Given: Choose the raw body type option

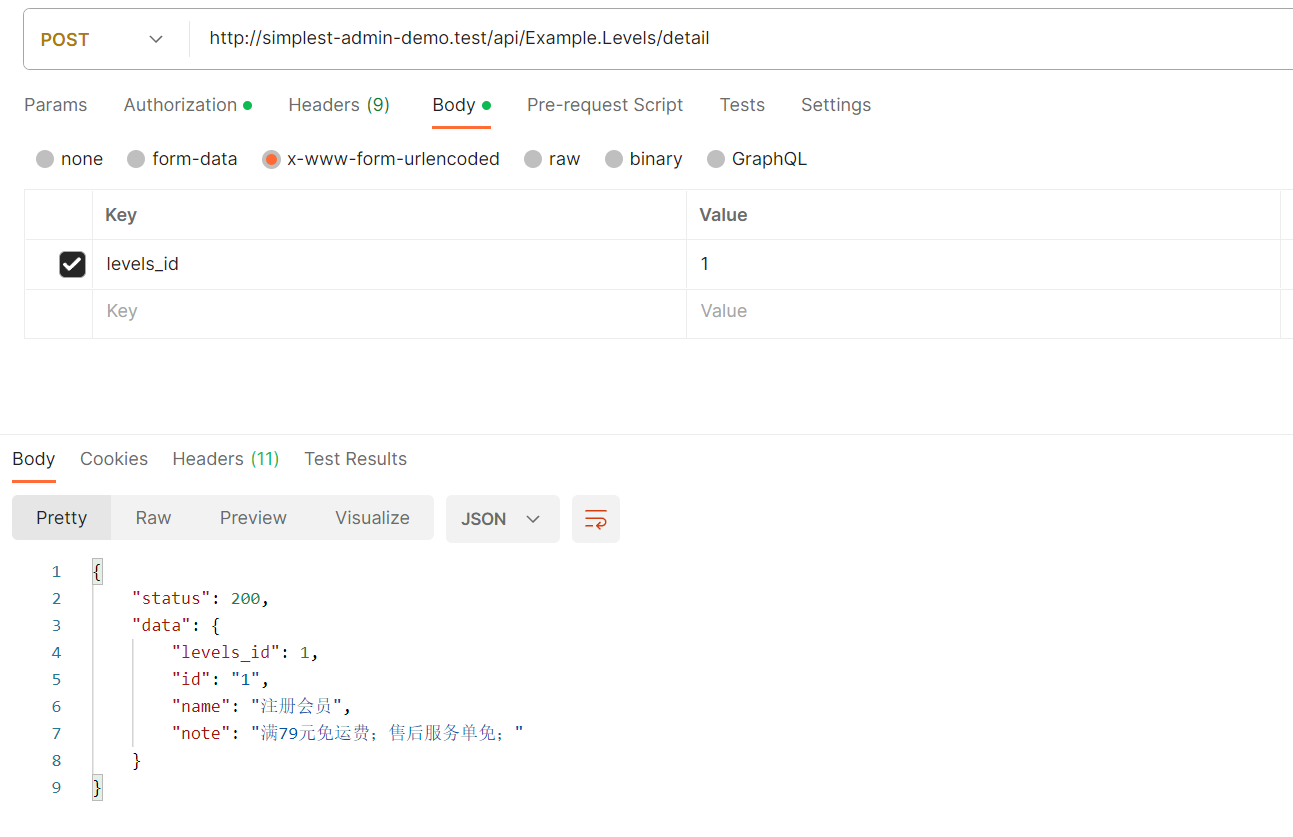Looking at the screenshot, I should 533,159.
